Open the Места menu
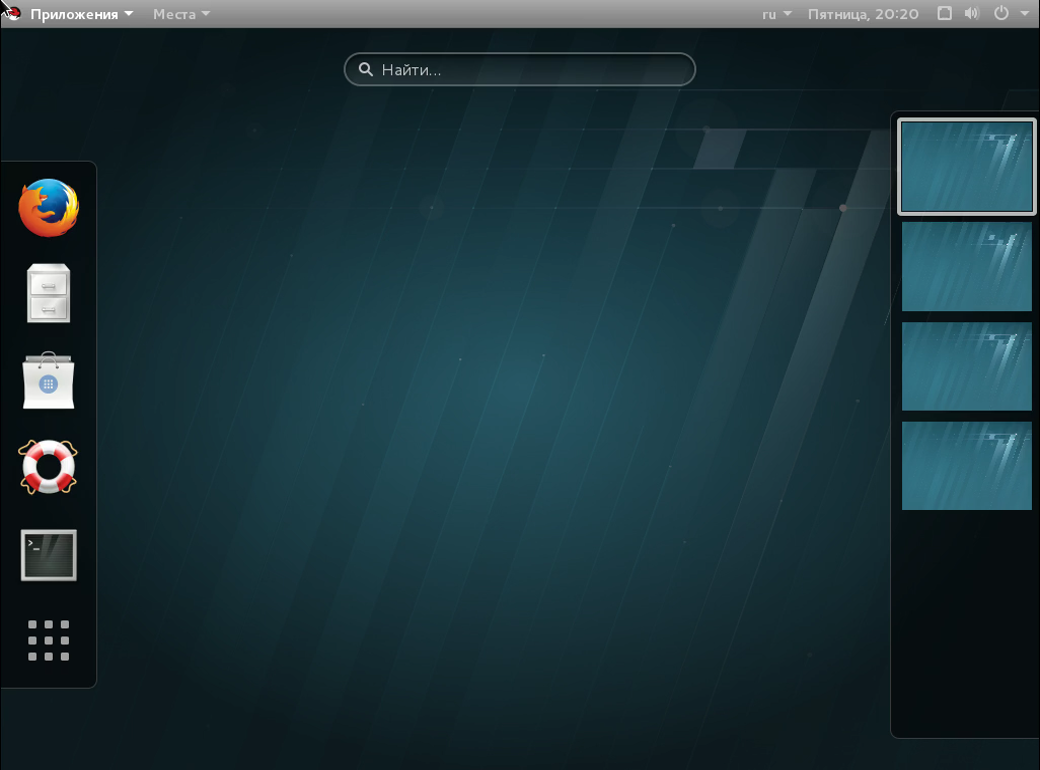This screenshot has width=1040, height=770. (181, 14)
